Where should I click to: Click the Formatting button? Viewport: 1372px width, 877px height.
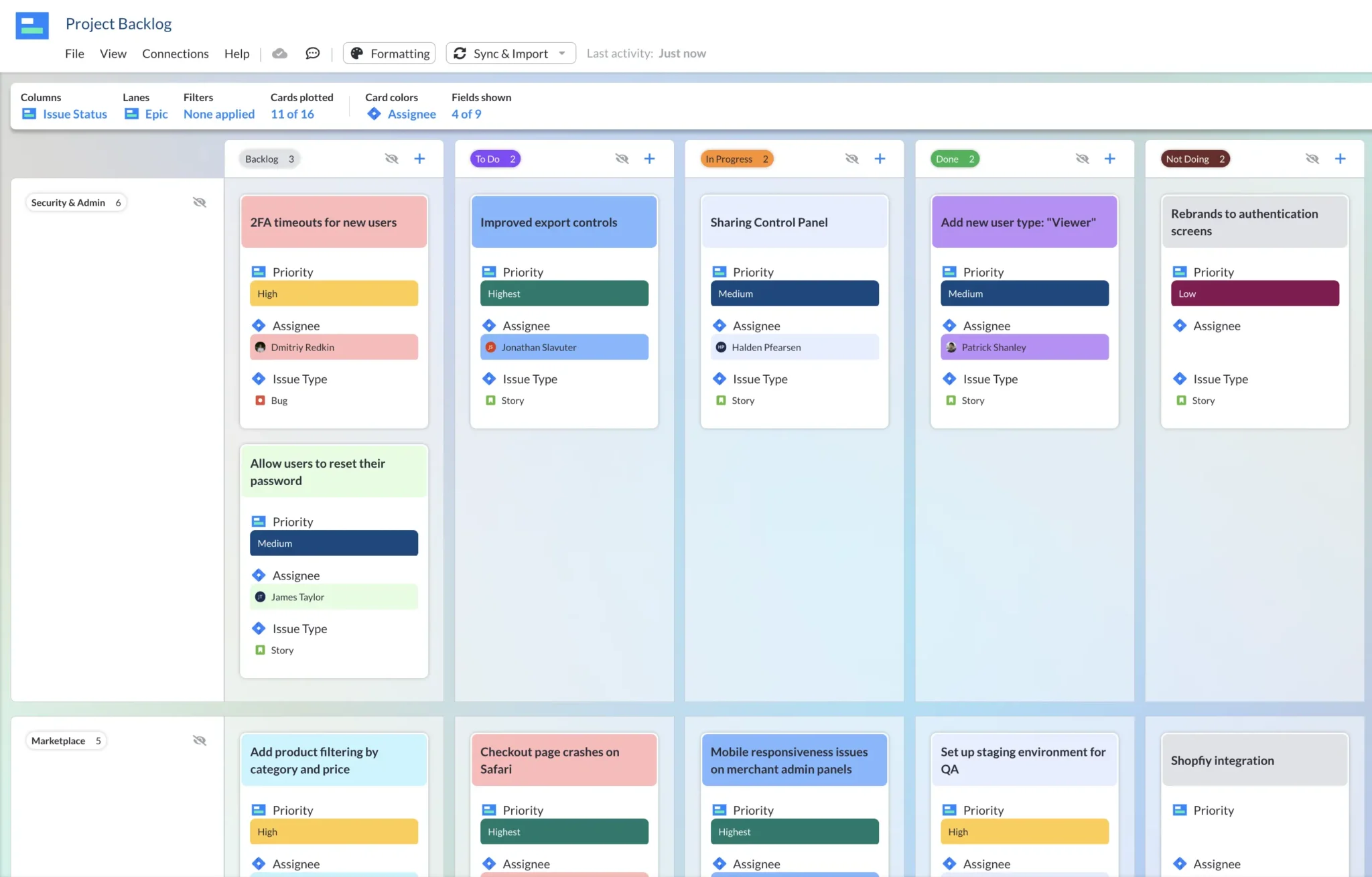pos(389,54)
